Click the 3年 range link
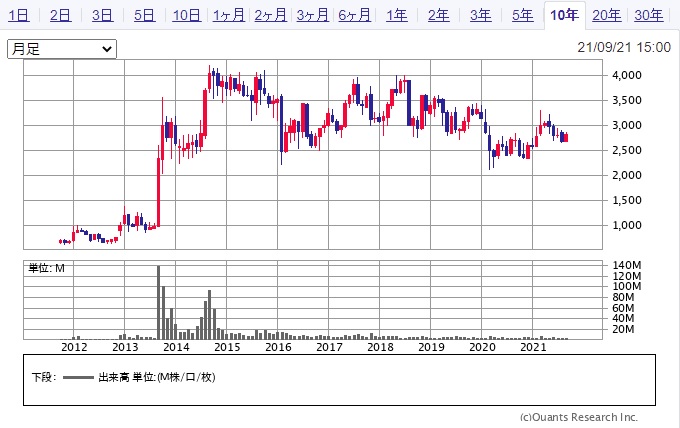The image size is (680, 428). point(481,16)
